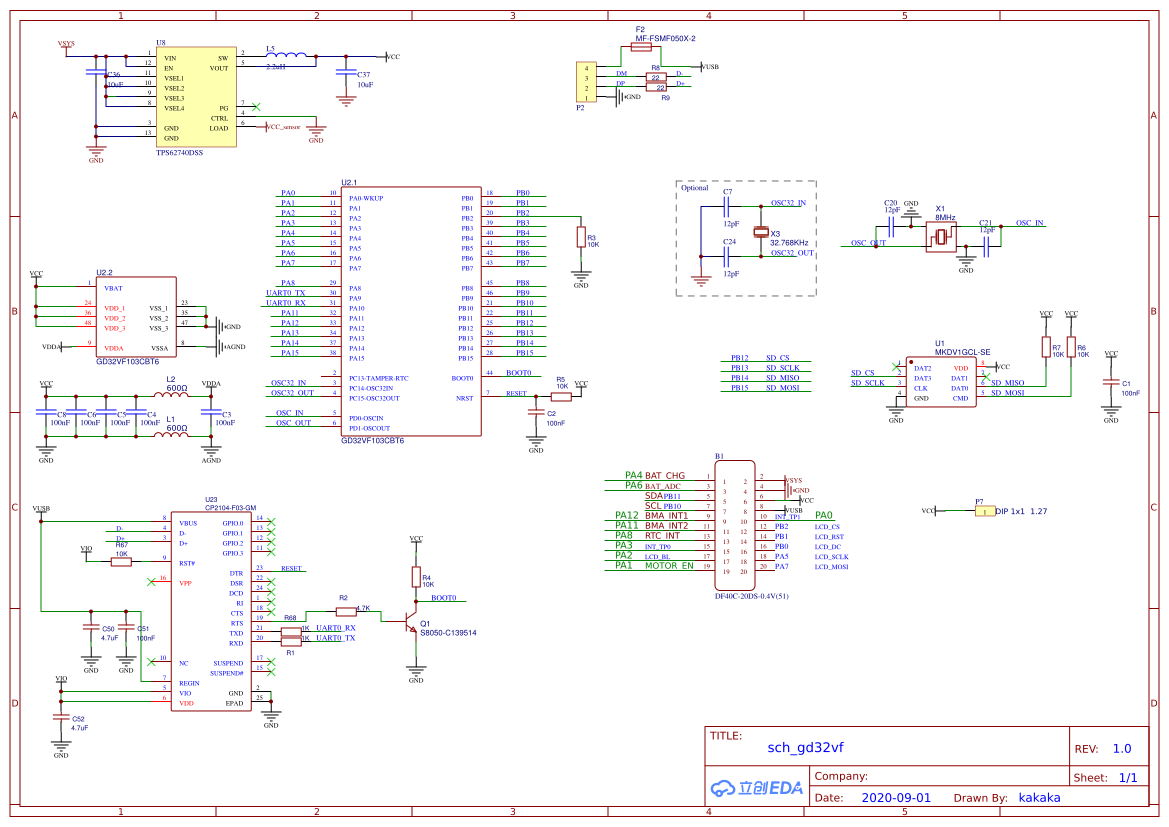1169x827 pixels.
Task: Click capacitor C52 4.7uF symbol
Action: coord(60,720)
